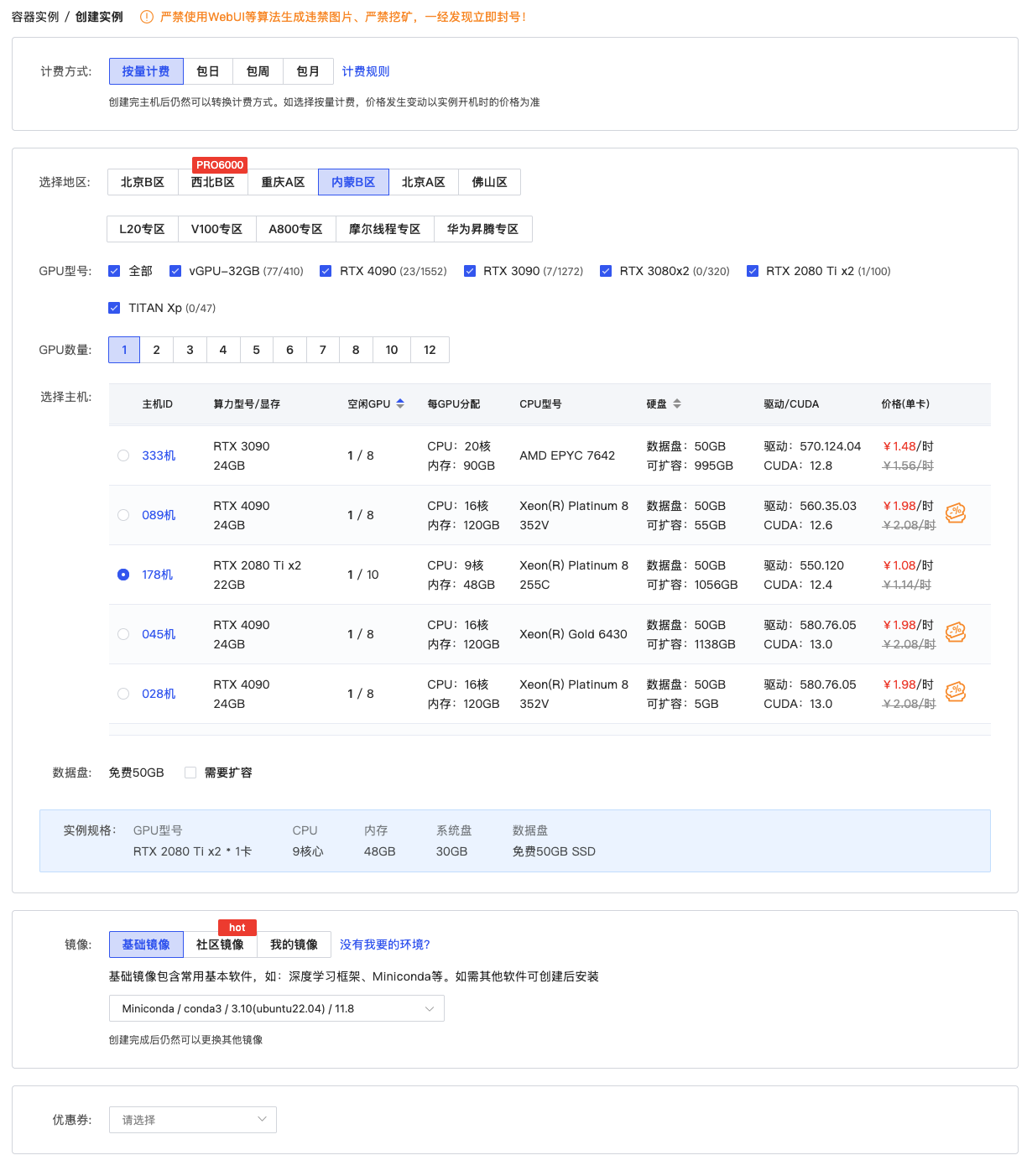Open the 计费规则 link

point(366,71)
